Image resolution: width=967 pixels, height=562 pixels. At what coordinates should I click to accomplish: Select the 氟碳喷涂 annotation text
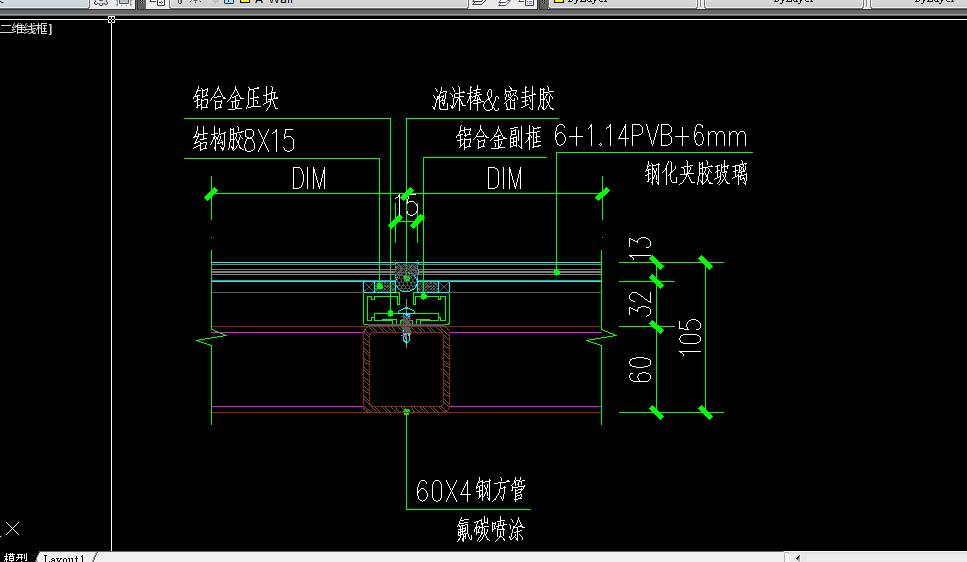pos(490,529)
